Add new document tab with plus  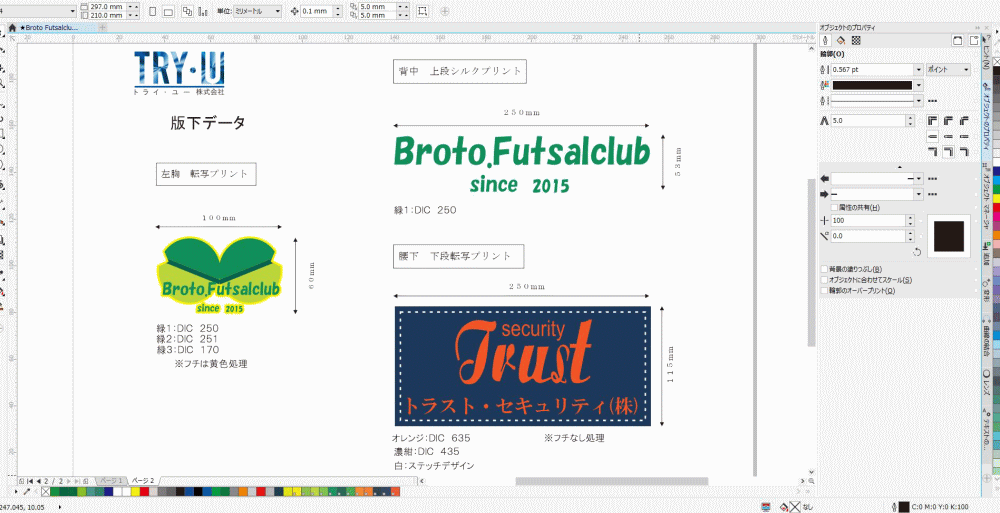[103, 27]
